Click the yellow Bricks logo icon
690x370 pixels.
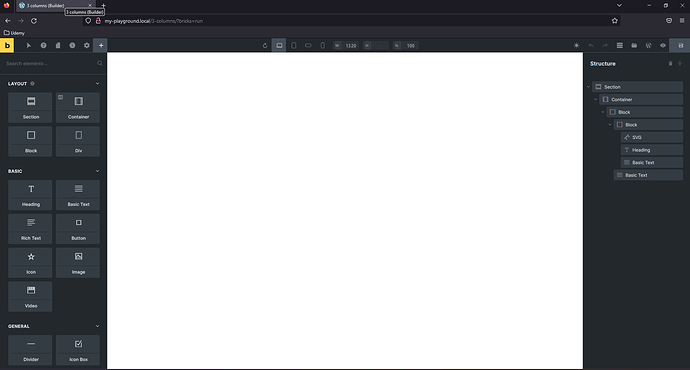click(x=7, y=45)
